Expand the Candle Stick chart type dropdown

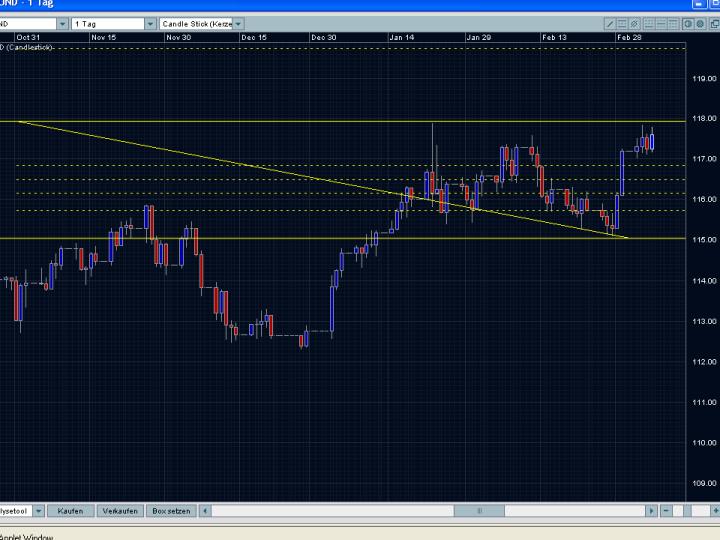(237, 23)
